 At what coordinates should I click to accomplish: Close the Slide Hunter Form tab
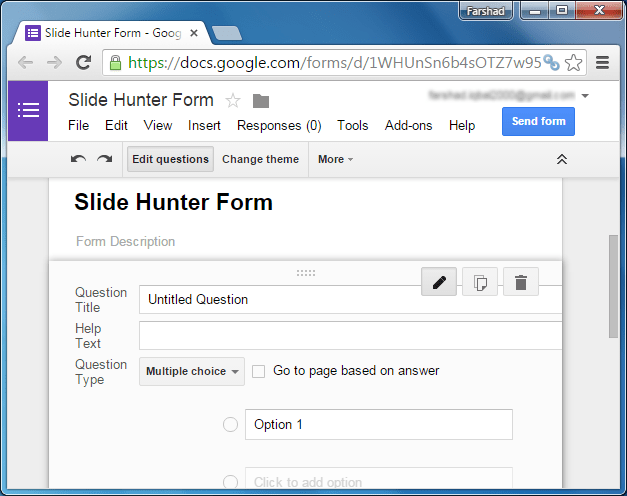tap(194, 33)
